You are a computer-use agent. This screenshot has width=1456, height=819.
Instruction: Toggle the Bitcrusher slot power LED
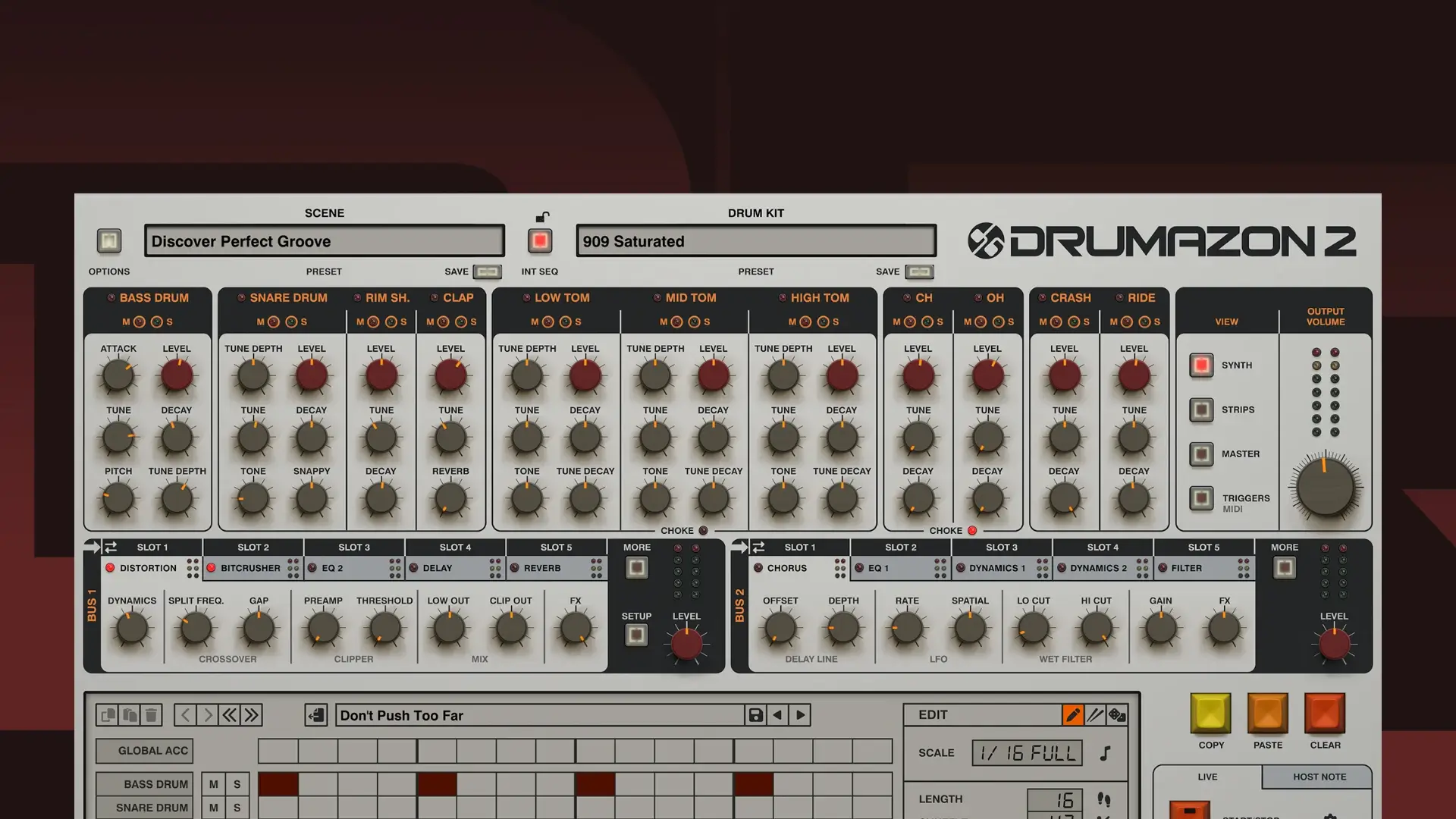[211, 568]
